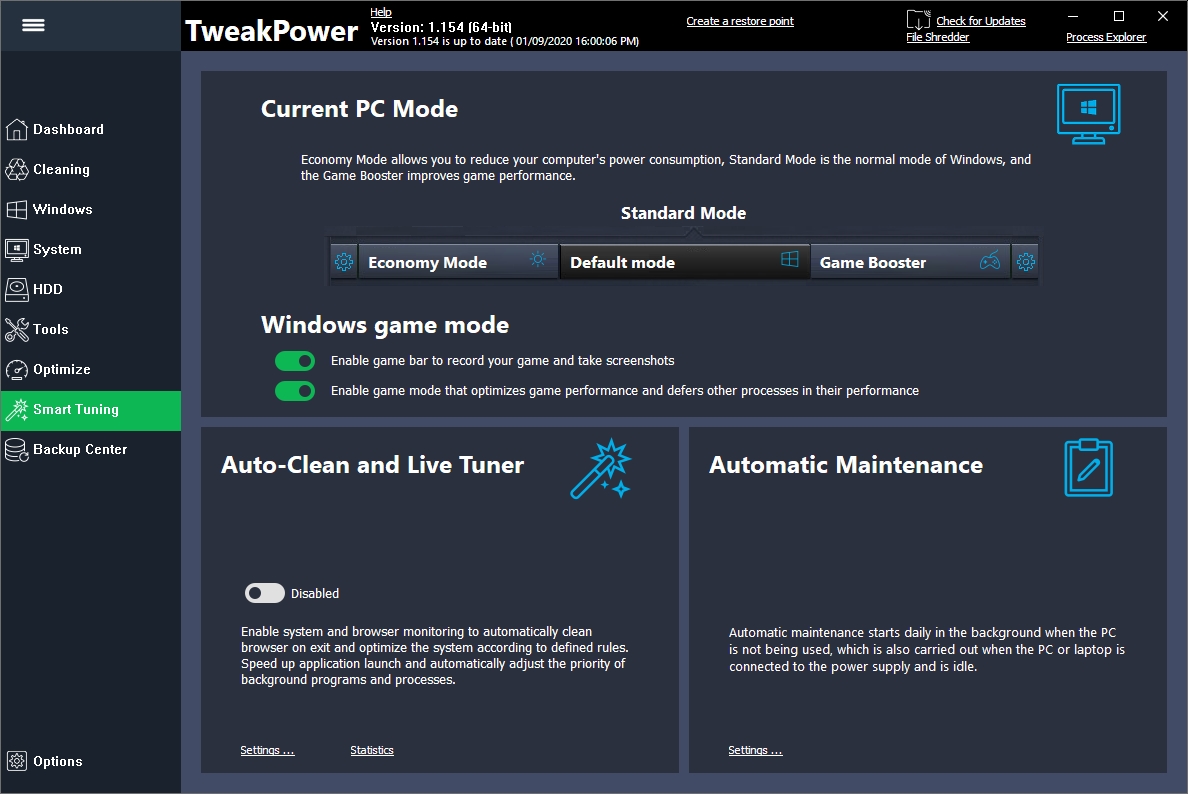The image size is (1188, 794).
Task: Click the TweakPower logo title
Action: (271, 31)
